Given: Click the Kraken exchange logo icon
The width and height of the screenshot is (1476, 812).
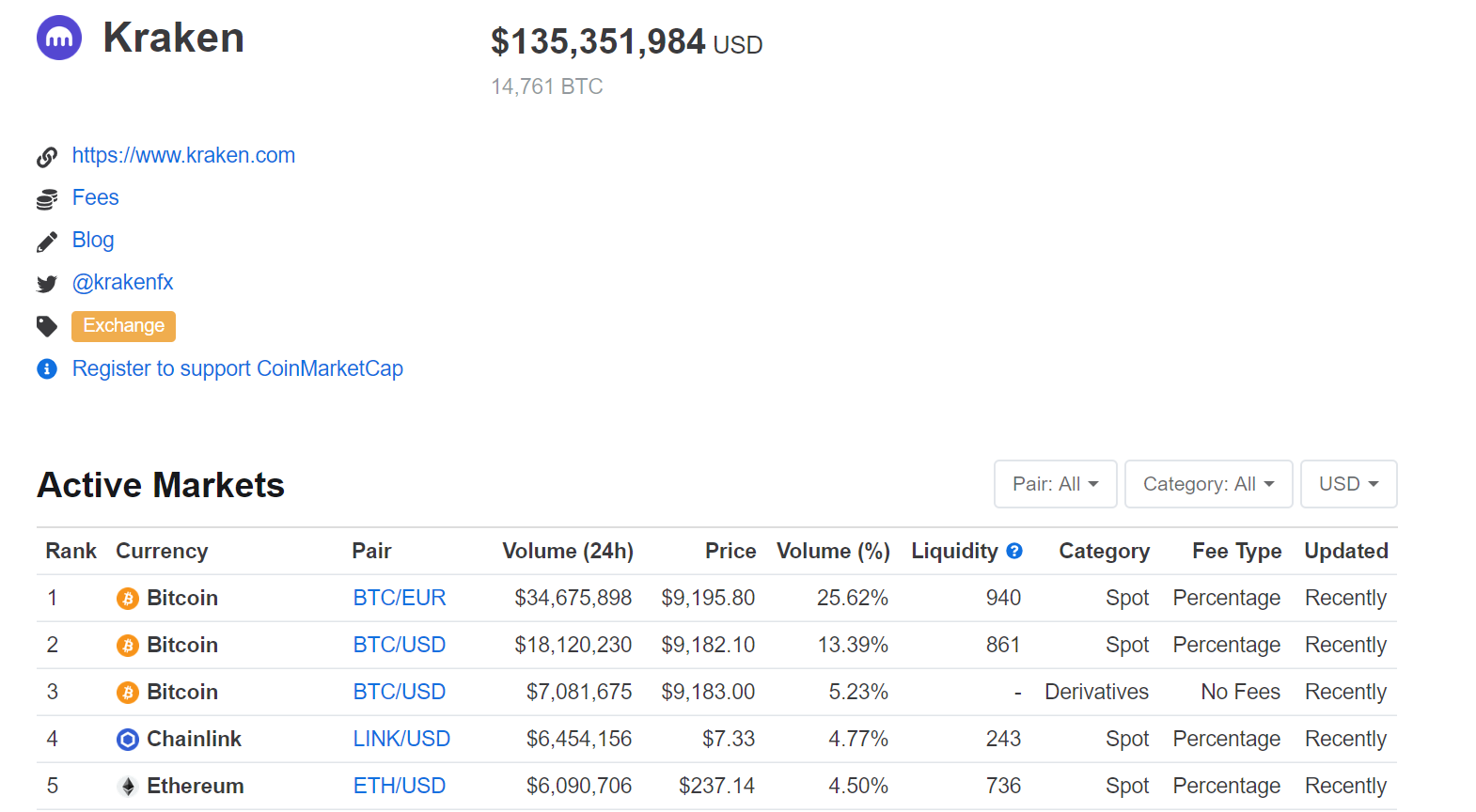Looking at the screenshot, I should [x=59, y=38].
